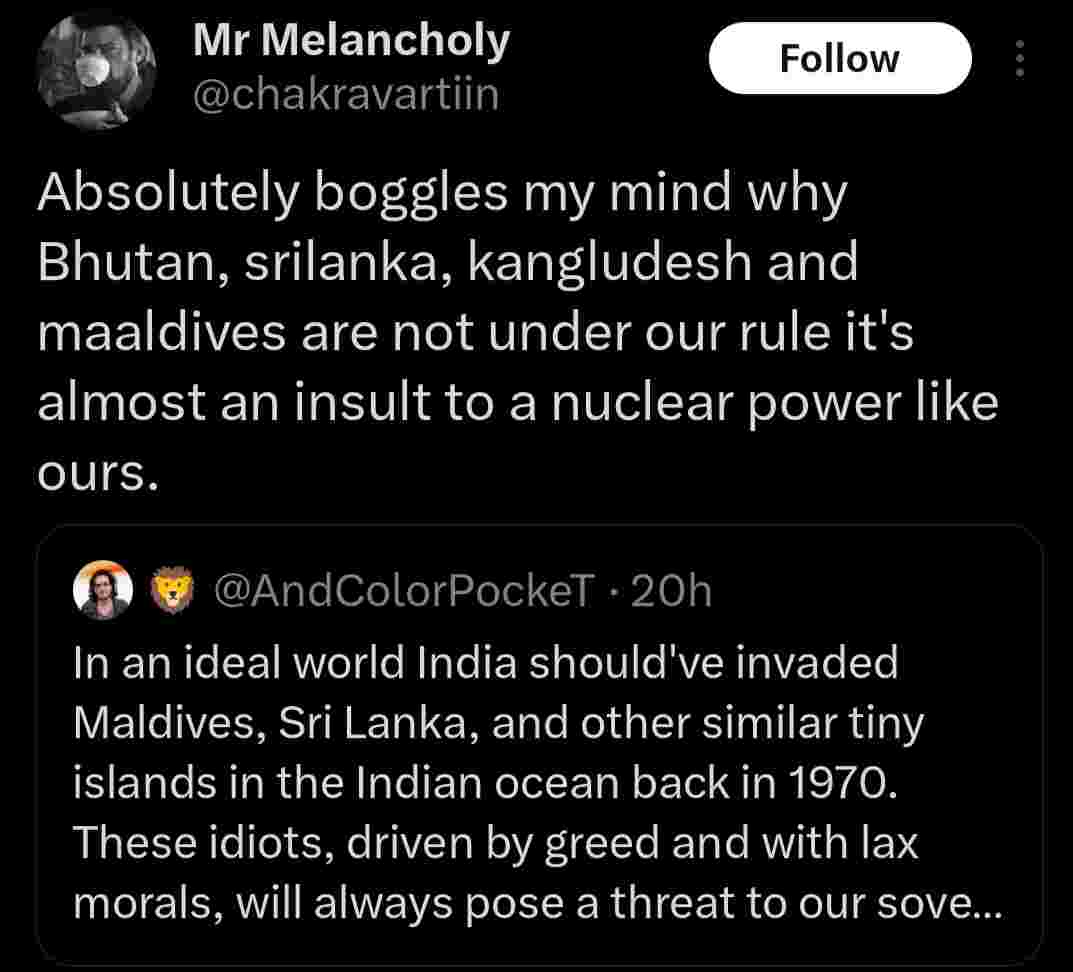This screenshot has height=972, width=1073.
Task: Open the three-dot more options menu
Action: (1019, 59)
